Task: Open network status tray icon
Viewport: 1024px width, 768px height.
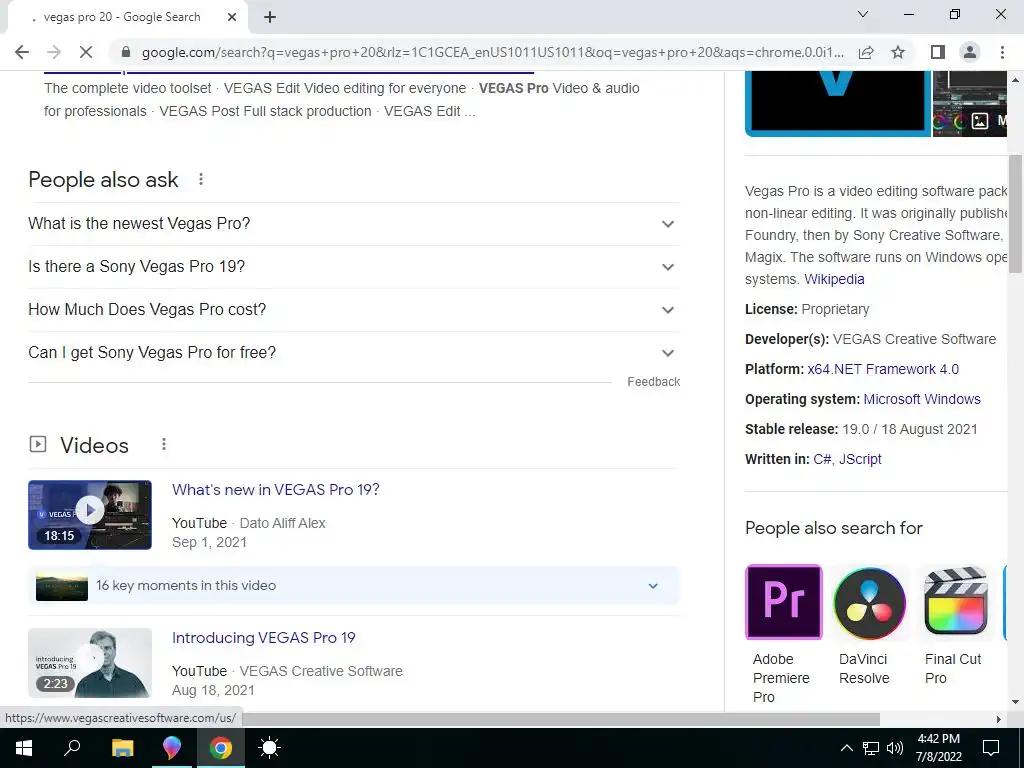Action: click(x=871, y=748)
